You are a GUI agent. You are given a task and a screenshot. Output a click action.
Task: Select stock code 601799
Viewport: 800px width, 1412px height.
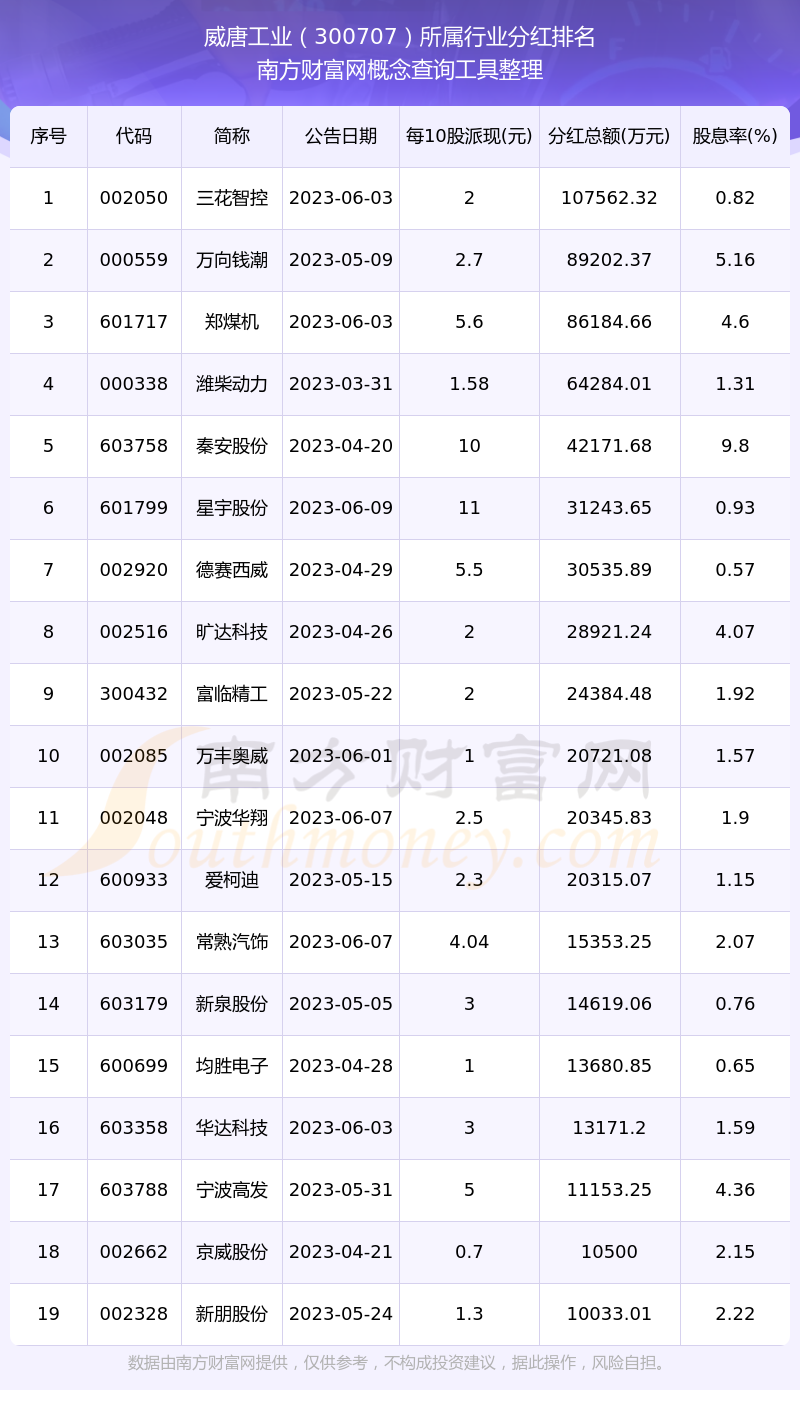[x=134, y=508]
